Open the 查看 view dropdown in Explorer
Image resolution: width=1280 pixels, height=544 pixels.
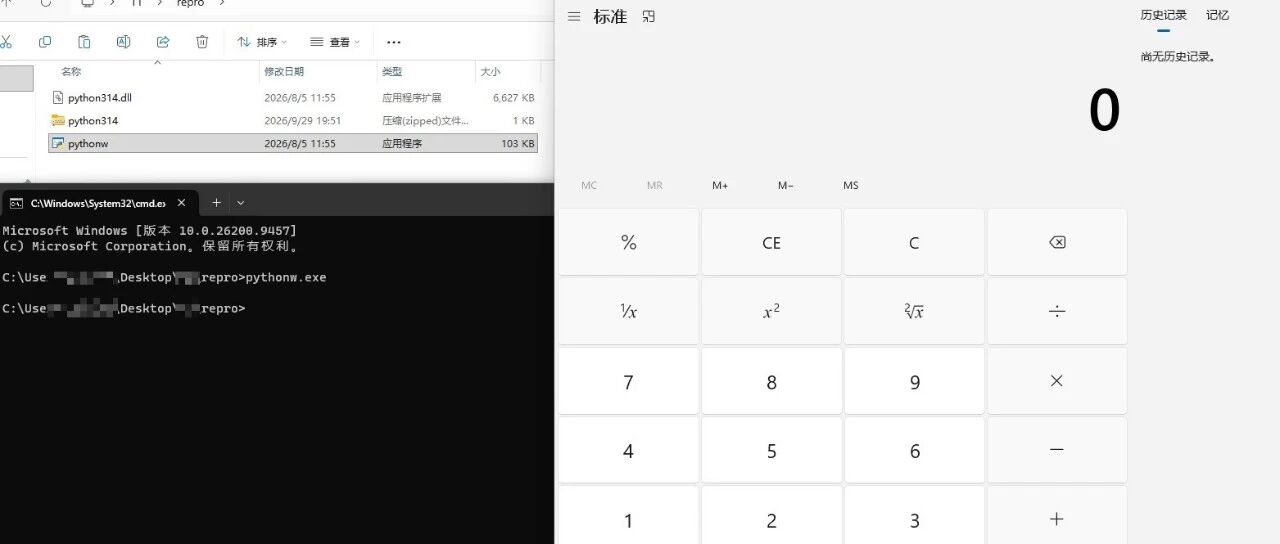pos(335,42)
